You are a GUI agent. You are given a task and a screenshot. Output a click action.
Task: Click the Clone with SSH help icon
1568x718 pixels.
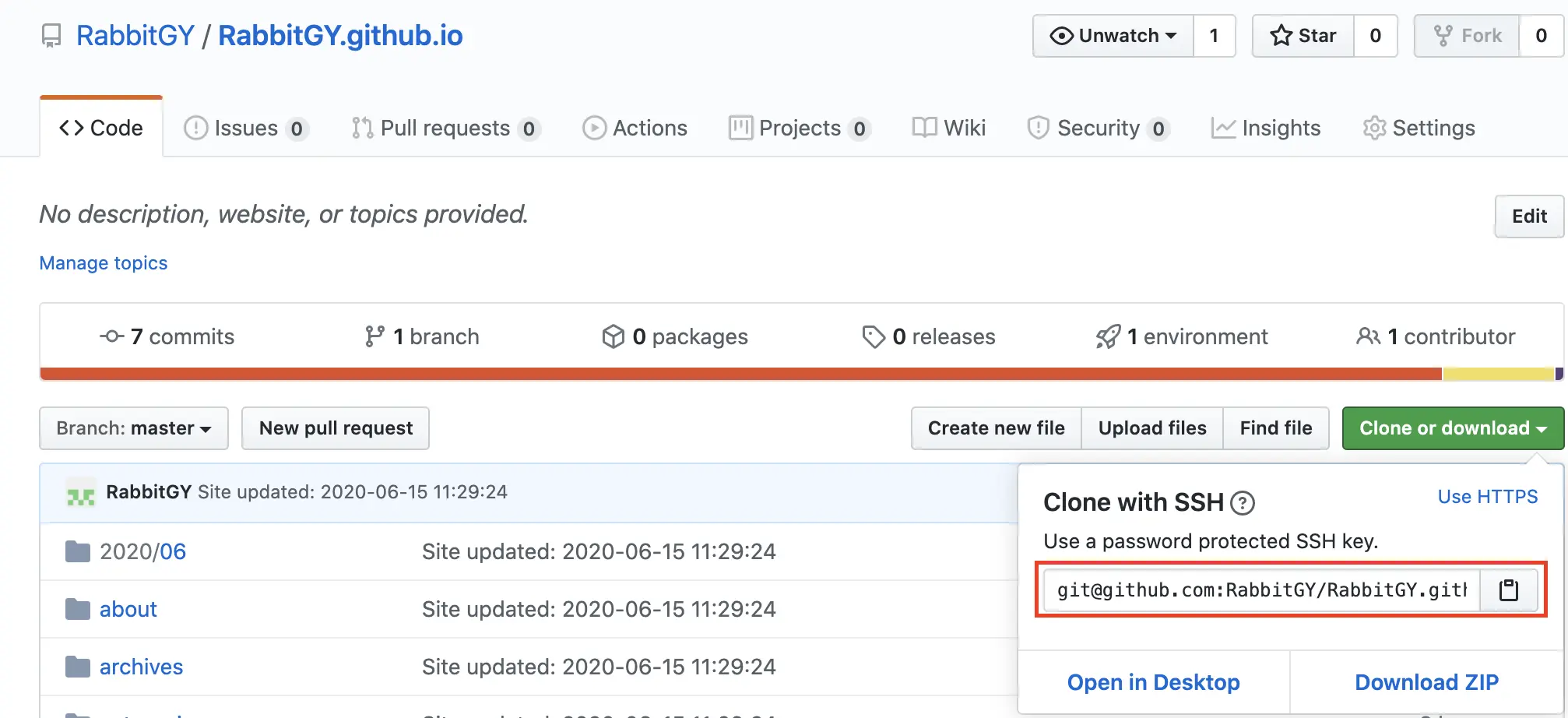pyautogui.click(x=1243, y=504)
